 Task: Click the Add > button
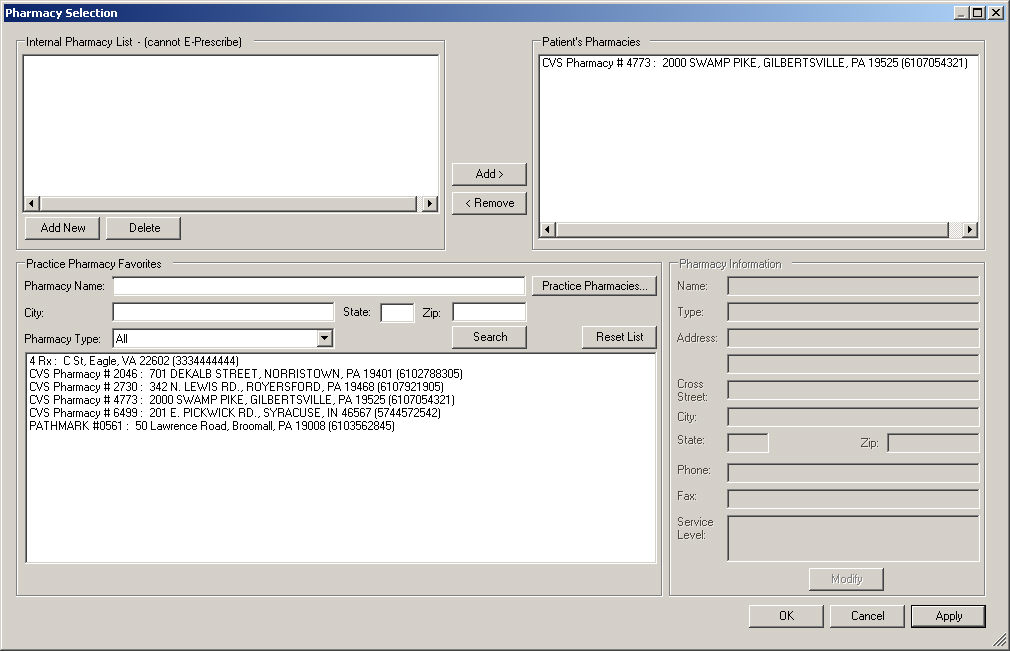tap(489, 174)
